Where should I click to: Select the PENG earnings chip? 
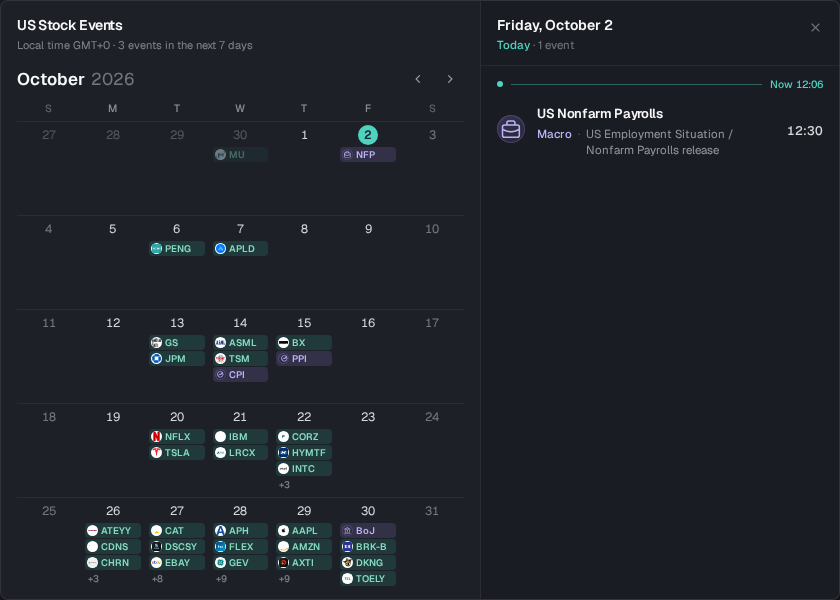pos(177,249)
